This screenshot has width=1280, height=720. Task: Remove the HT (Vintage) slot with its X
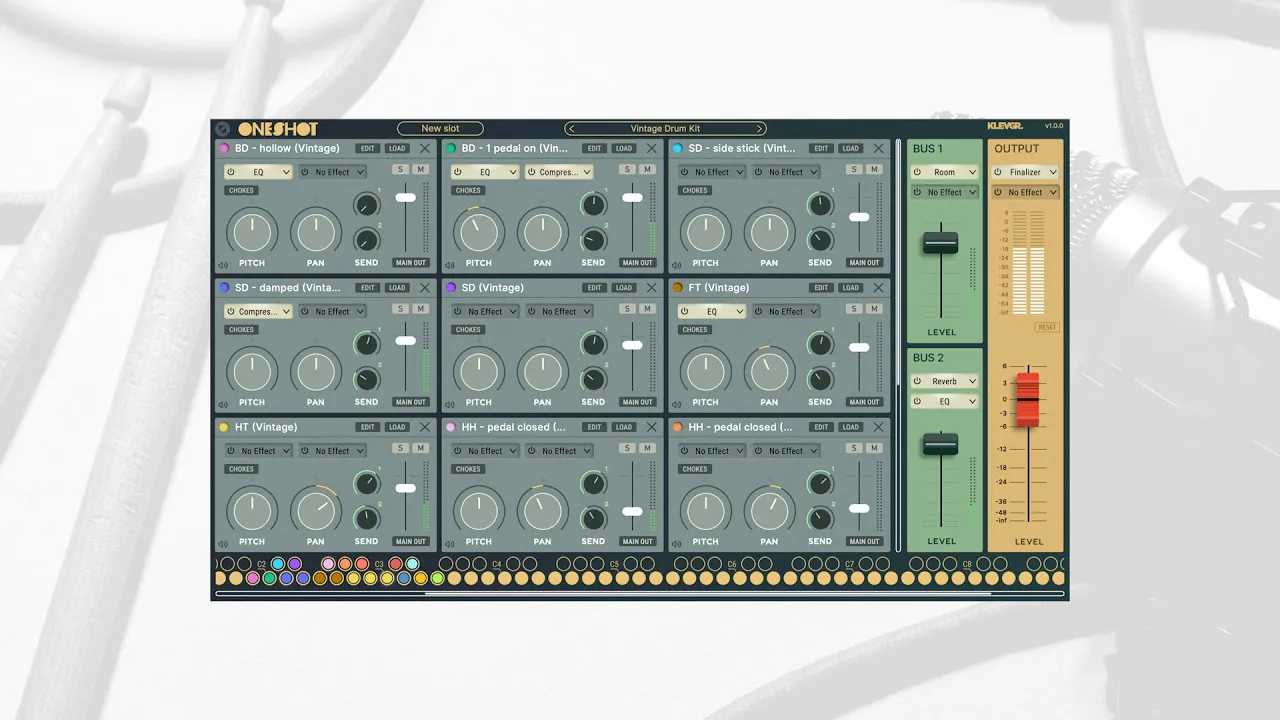(425, 427)
